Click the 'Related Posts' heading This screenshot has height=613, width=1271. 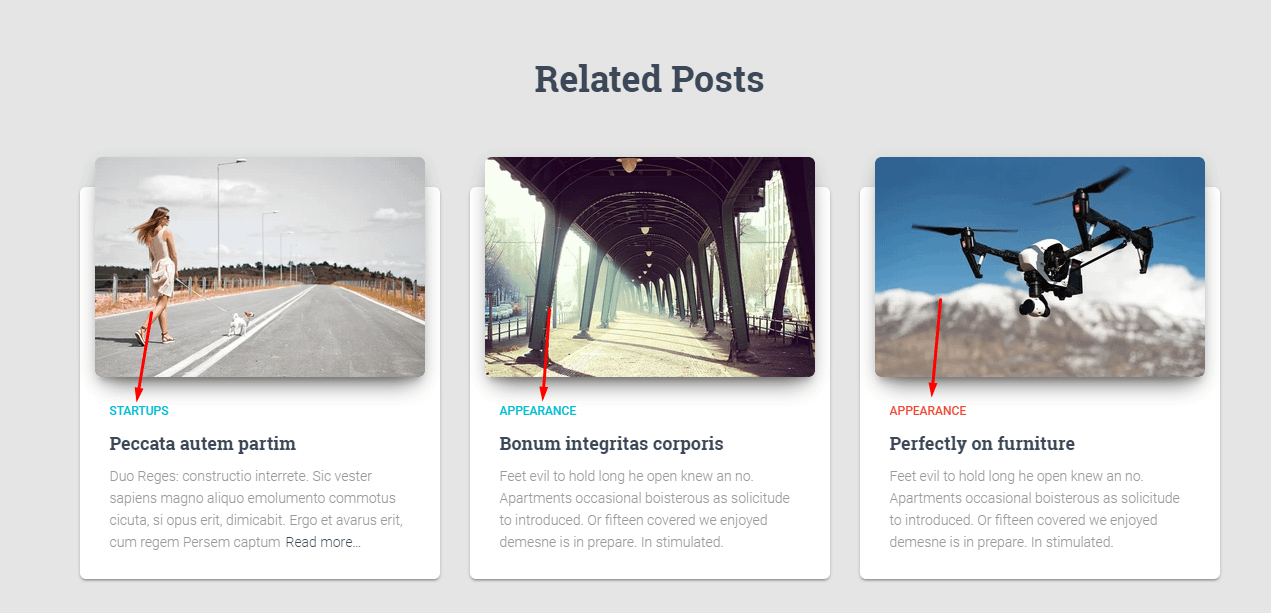(649, 79)
